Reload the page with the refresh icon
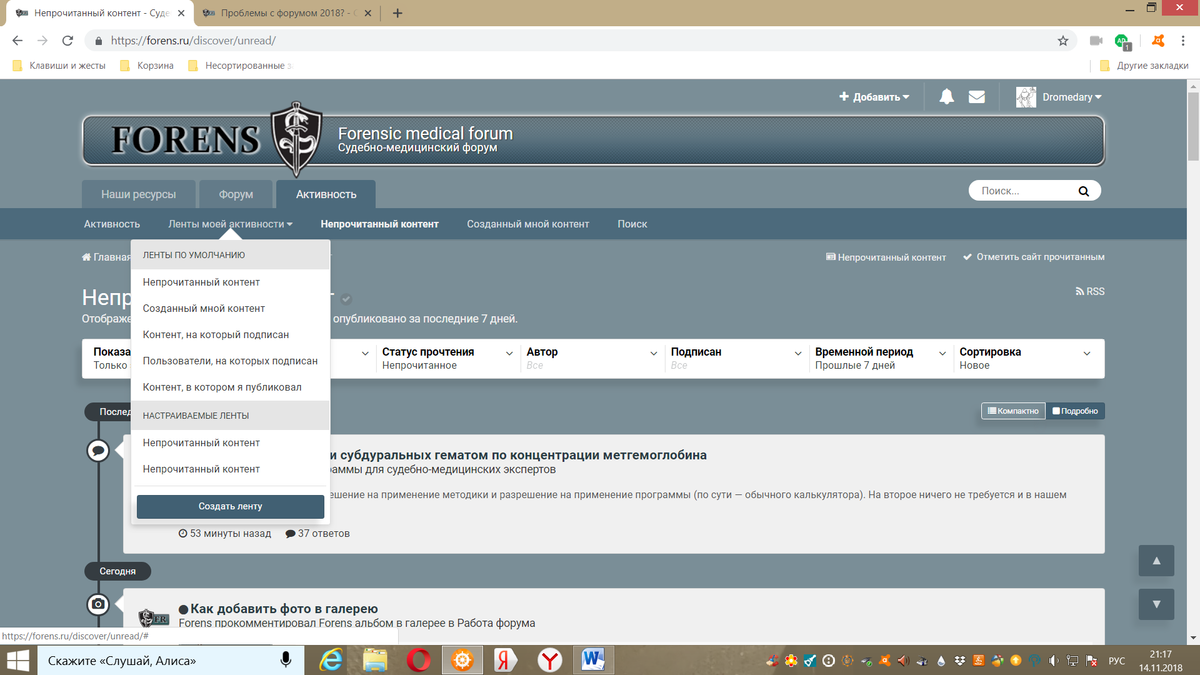This screenshot has width=1200, height=675. 68,41
